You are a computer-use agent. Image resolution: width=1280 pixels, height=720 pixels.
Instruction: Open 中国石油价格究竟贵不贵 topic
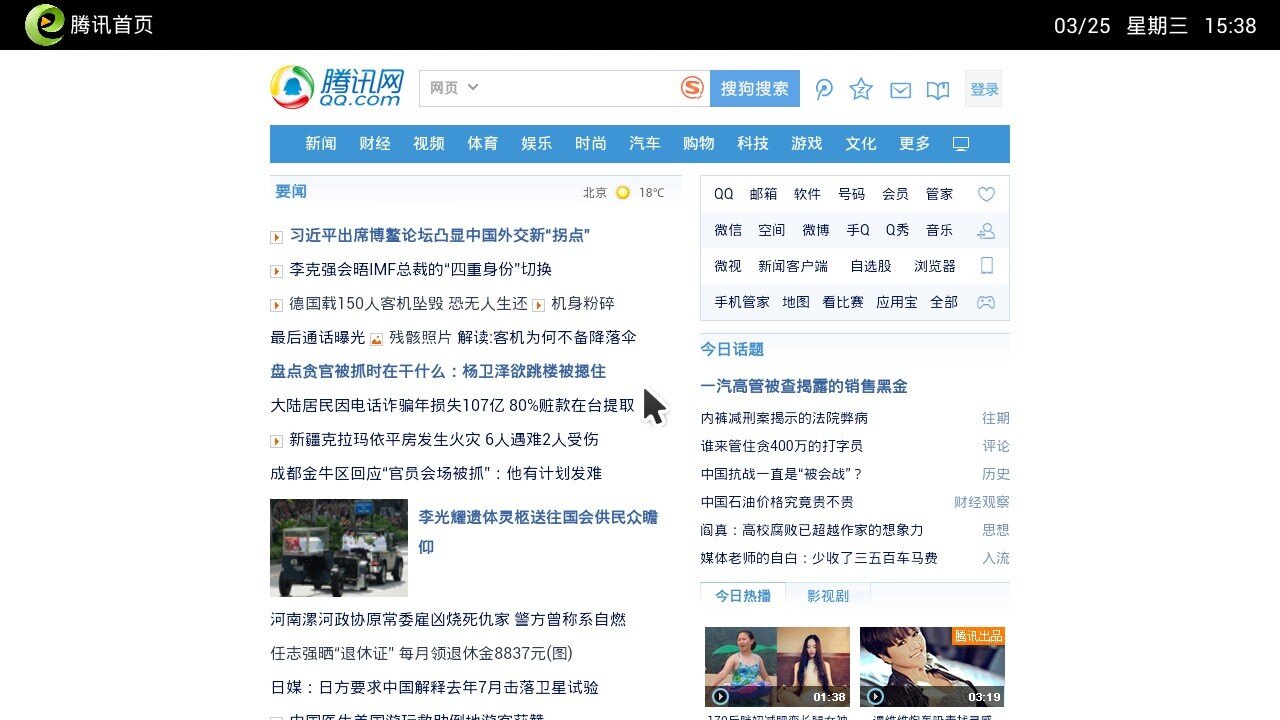point(777,502)
